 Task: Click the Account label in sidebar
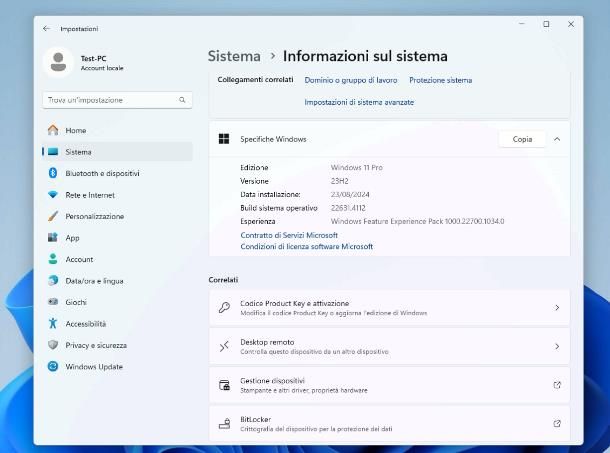[x=79, y=259]
